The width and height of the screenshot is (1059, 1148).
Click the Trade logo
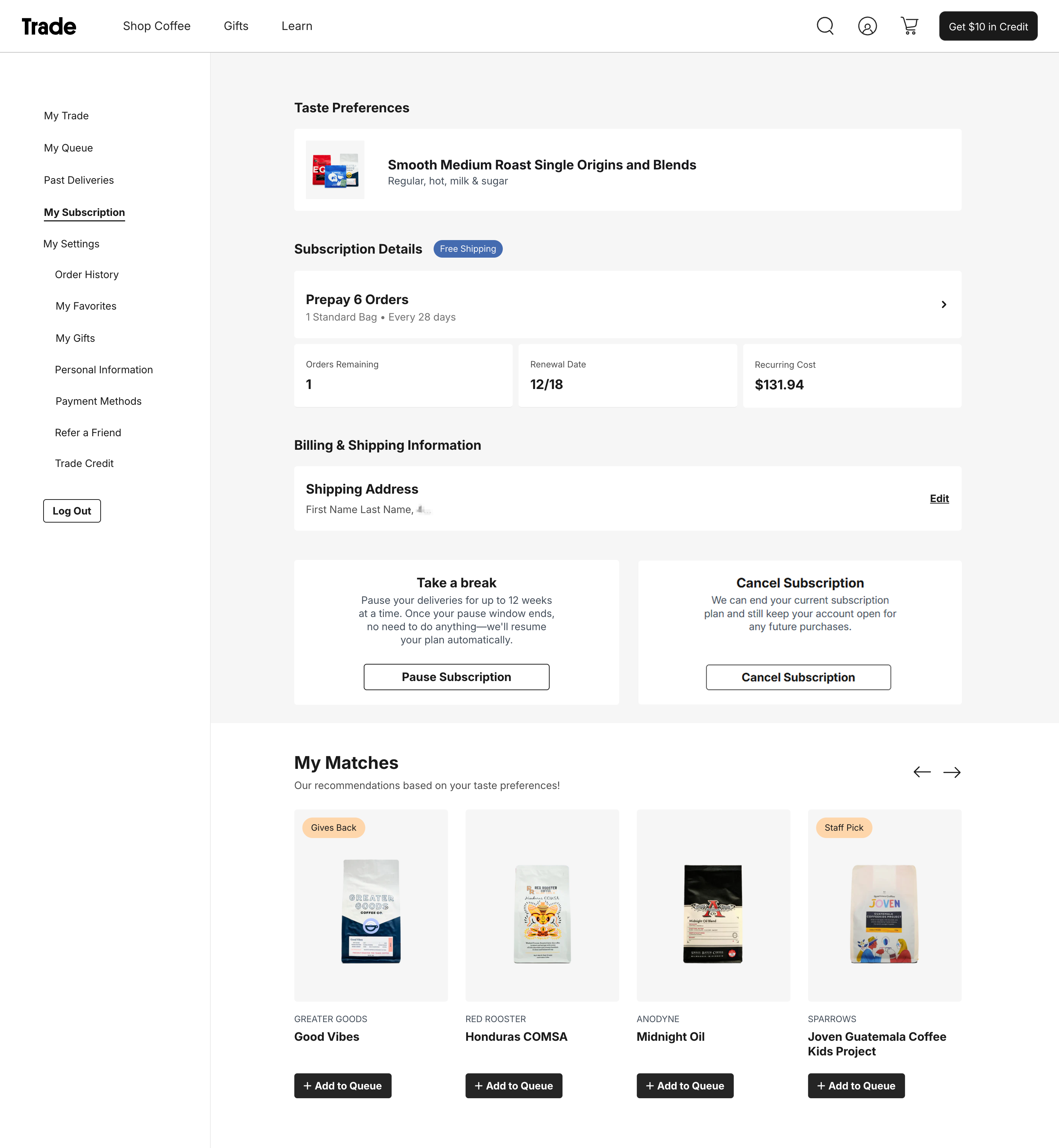(49, 26)
